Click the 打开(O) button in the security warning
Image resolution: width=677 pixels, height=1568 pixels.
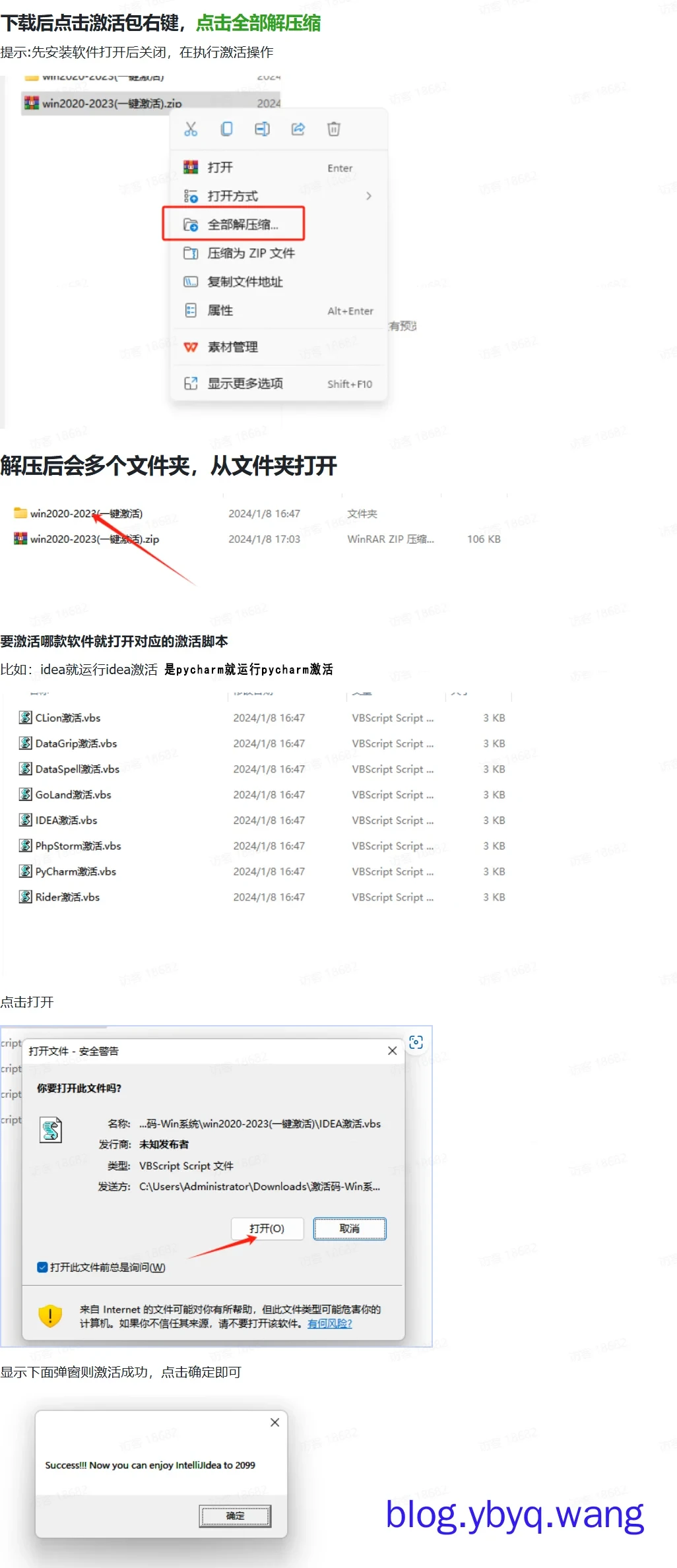267,1228
